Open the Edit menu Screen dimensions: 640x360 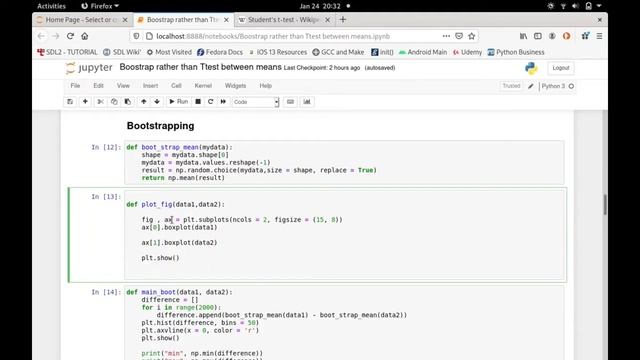point(98,86)
